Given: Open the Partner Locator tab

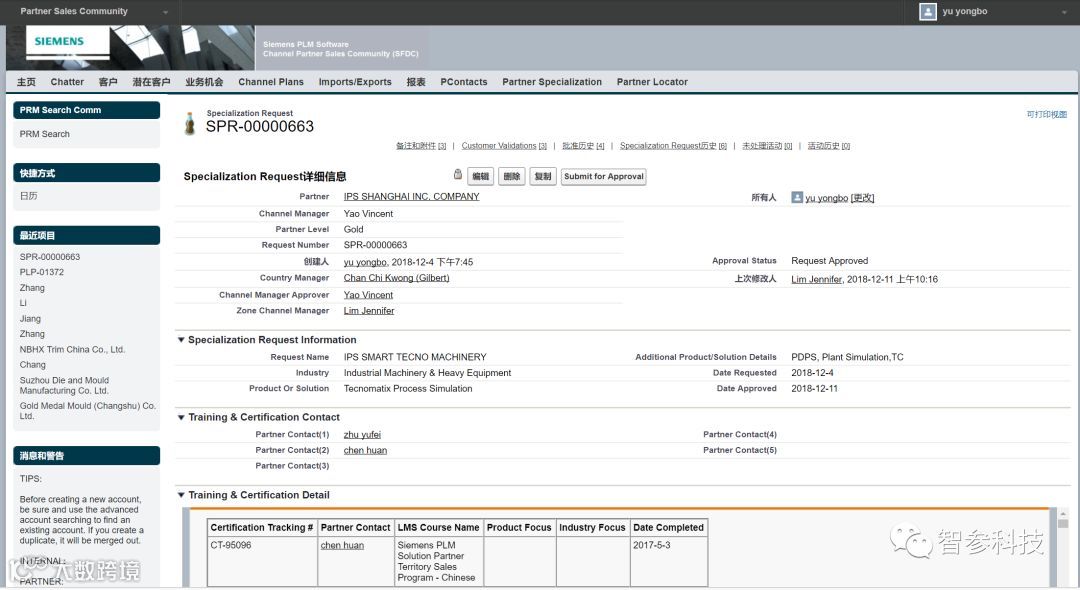Looking at the screenshot, I should (652, 82).
